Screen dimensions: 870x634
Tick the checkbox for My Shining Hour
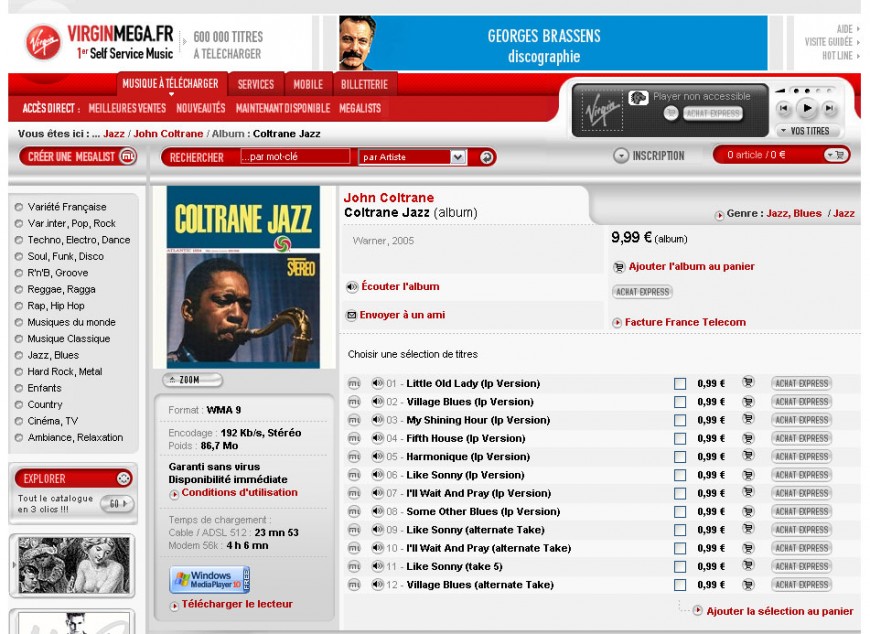coord(680,420)
